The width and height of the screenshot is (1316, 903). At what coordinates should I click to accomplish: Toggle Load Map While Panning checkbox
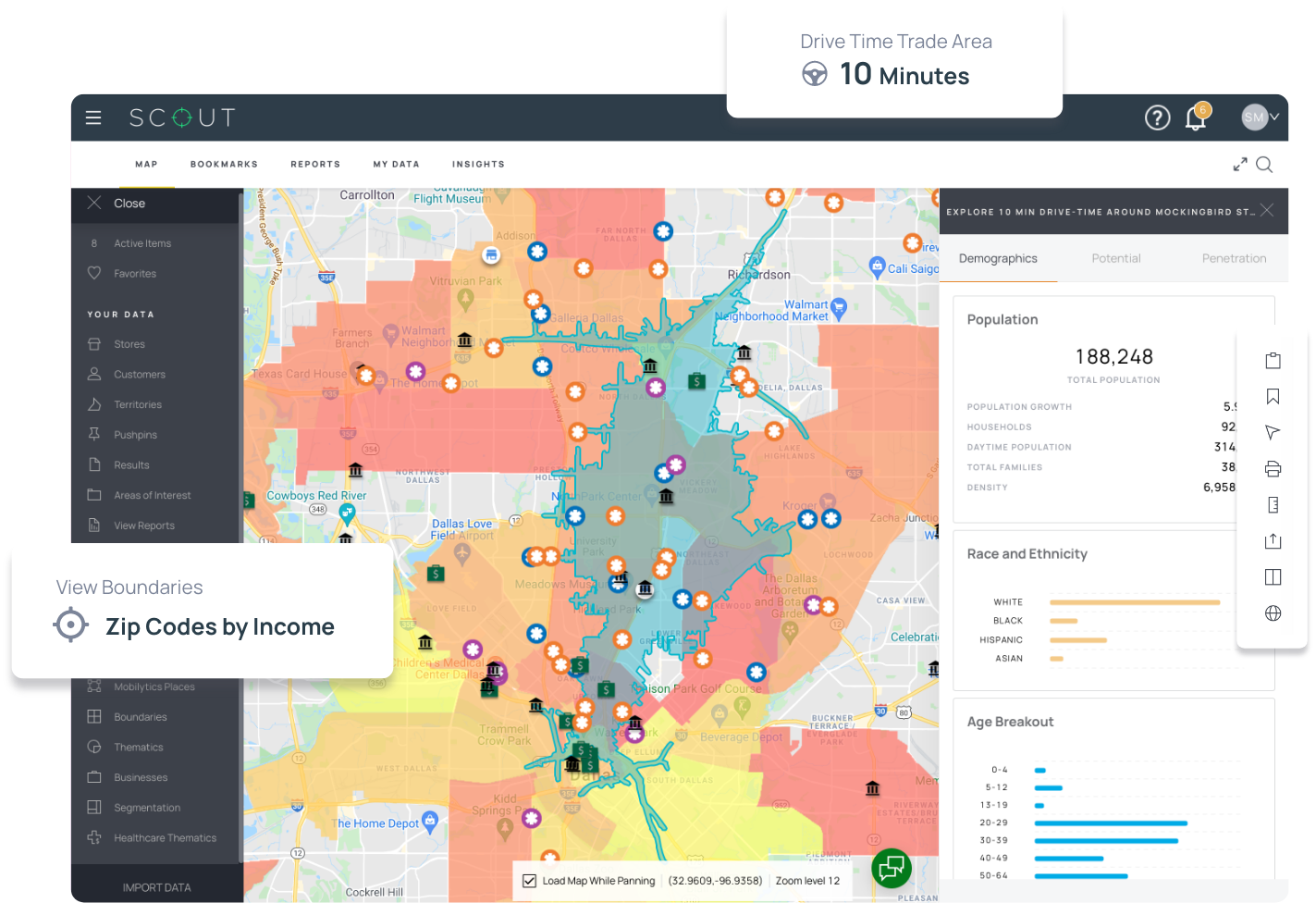[x=530, y=881]
